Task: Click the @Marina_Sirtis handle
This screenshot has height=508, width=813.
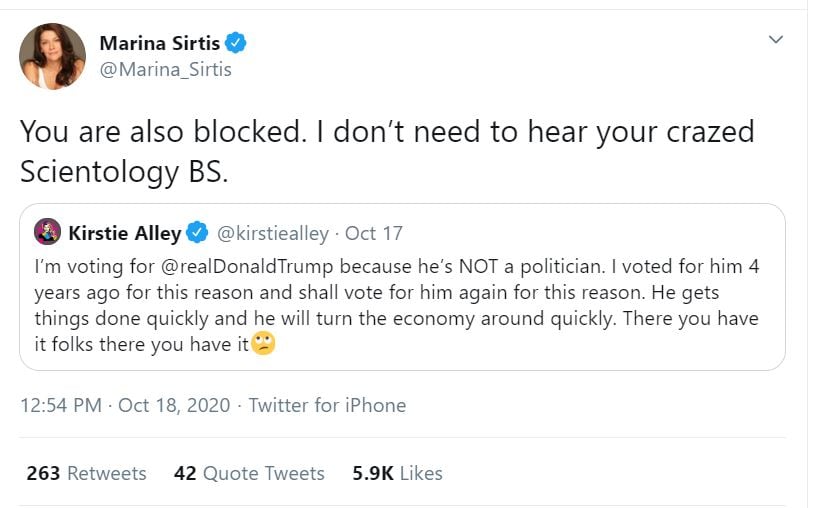Action: pyautogui.click(x=164, y=70)
